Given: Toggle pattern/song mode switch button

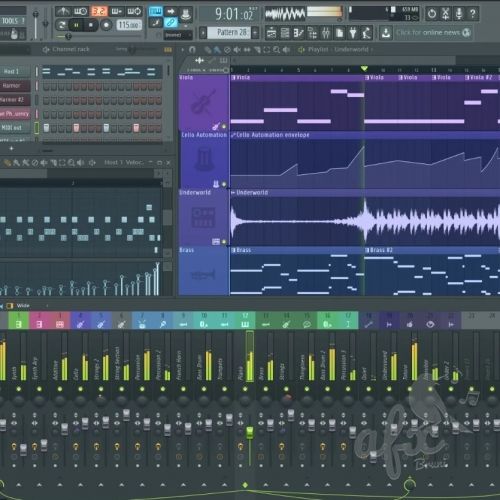Looking at the screenshot, I should [x=62, y=25].
